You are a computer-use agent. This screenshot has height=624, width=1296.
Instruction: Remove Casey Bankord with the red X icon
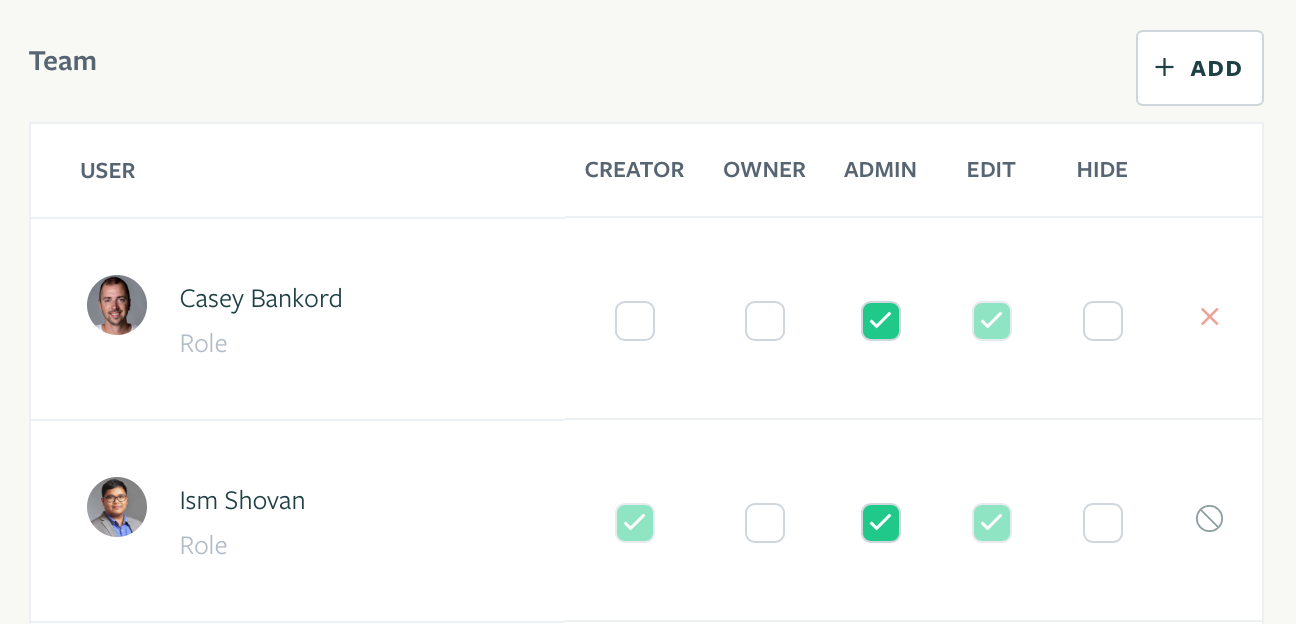pos(1209,317)
